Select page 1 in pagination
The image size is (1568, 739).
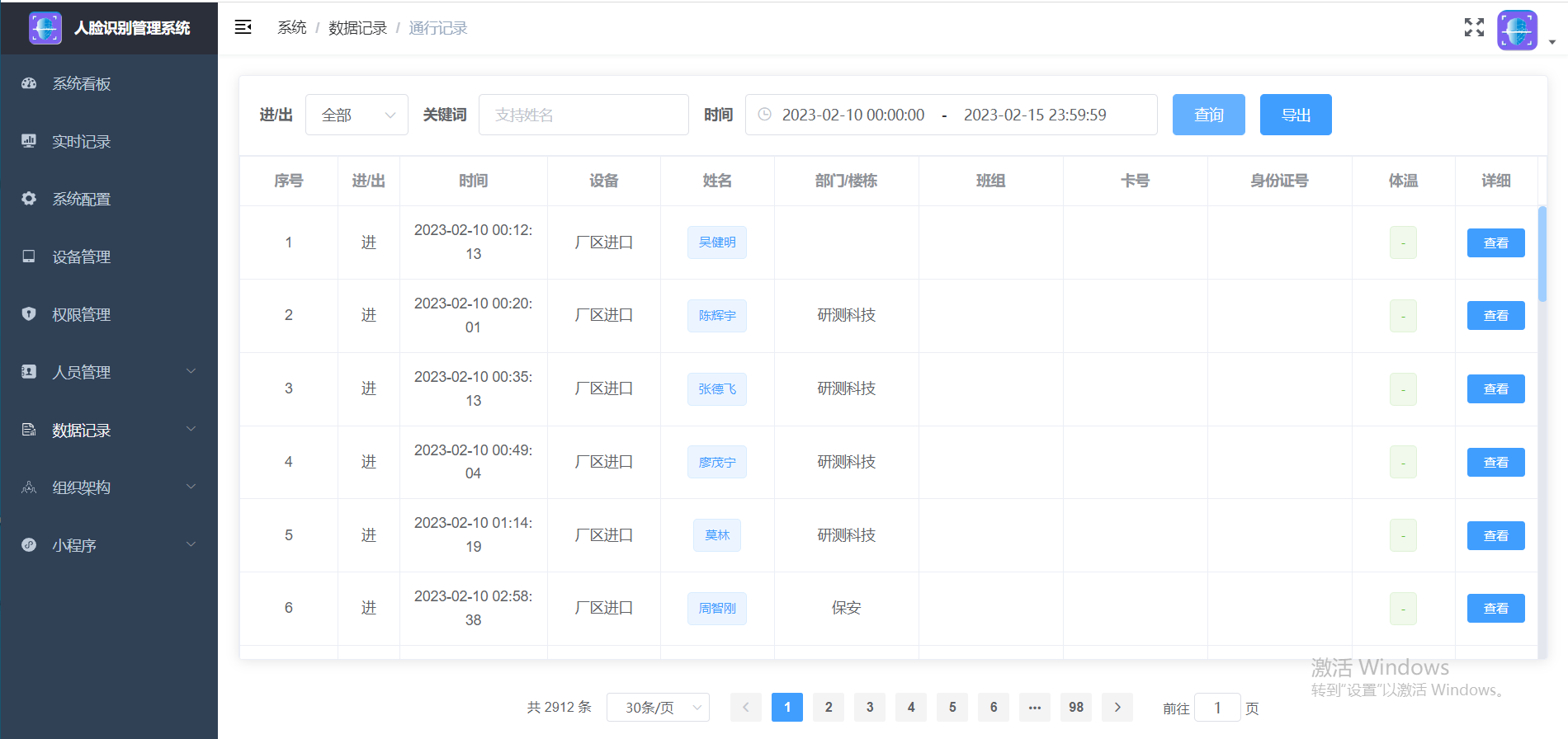pyautogui.click(x=787, y=707)
